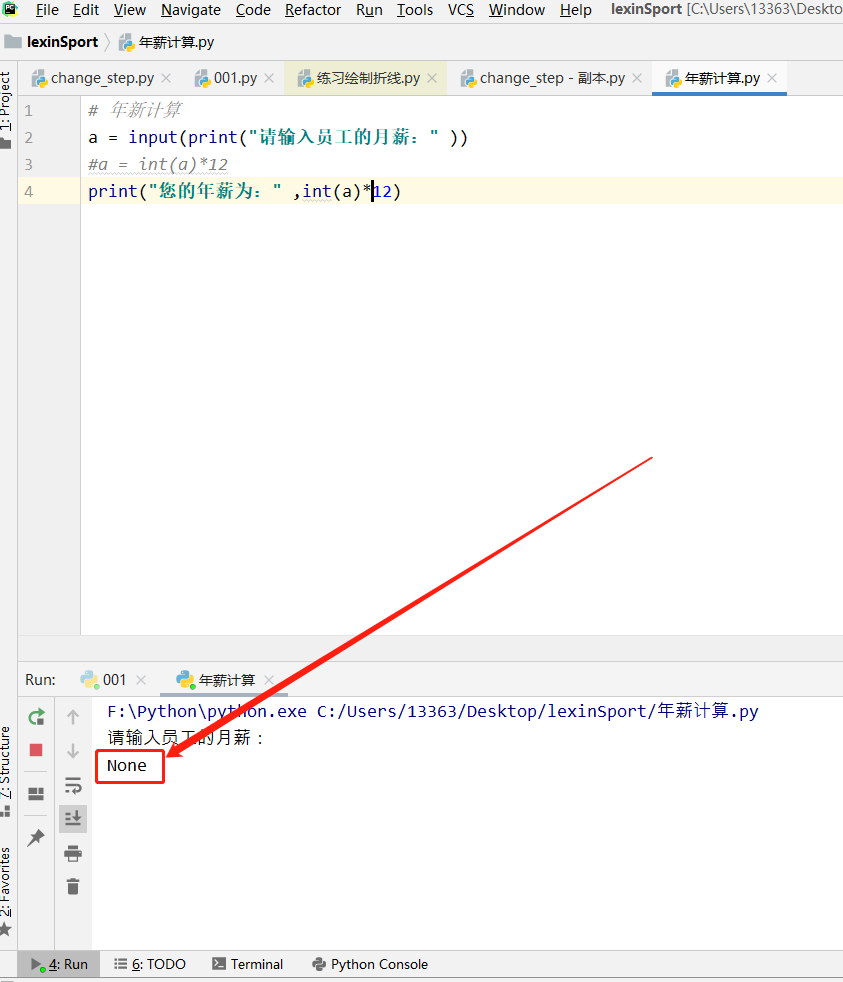Close the 001 run tab
This screenshot has width=843, height=982.
point(141,680)
